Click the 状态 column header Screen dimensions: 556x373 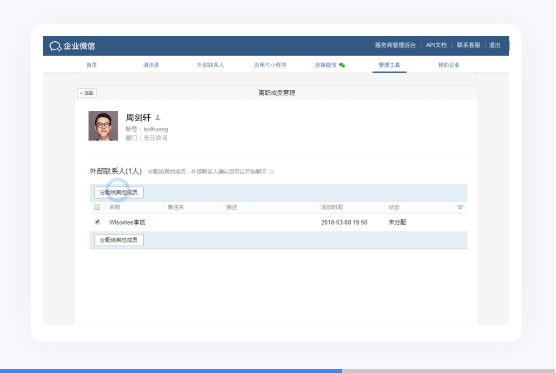click(x=394, y=207)
